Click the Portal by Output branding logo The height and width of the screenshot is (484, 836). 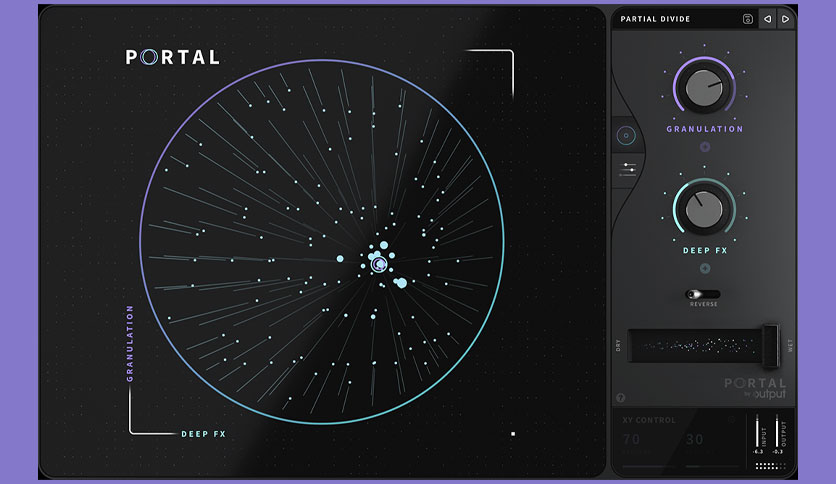[x=755, y=389]
